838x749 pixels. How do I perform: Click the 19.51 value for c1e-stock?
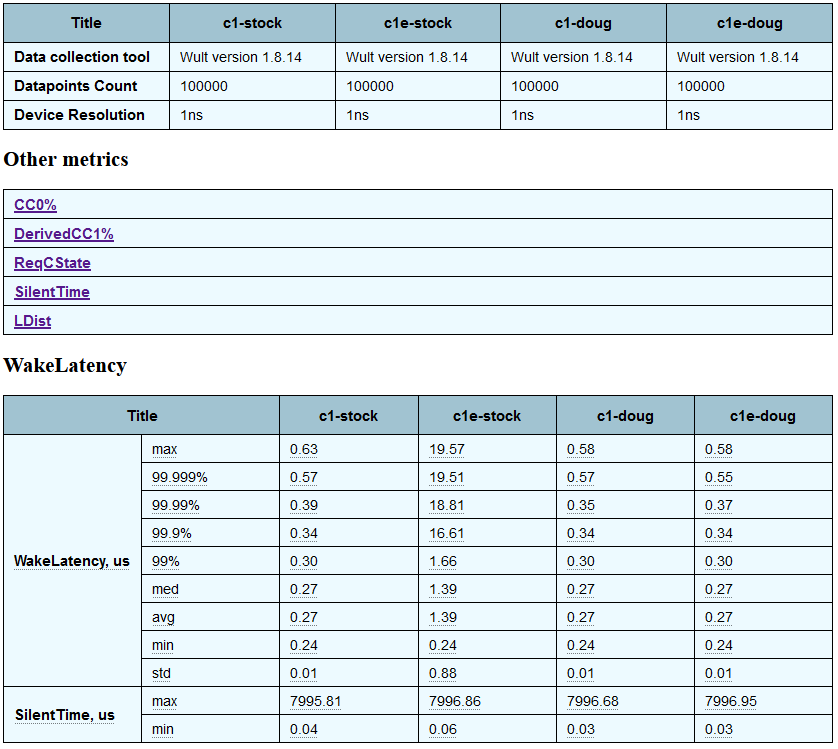pos(446,477)
